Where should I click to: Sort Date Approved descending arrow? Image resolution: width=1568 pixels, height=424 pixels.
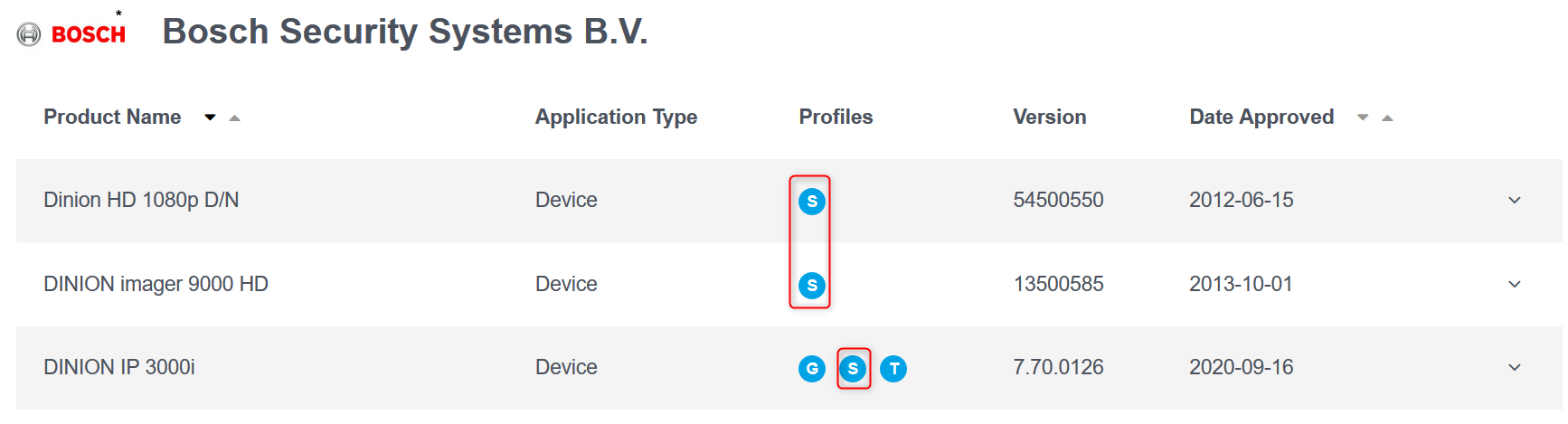1363,118
